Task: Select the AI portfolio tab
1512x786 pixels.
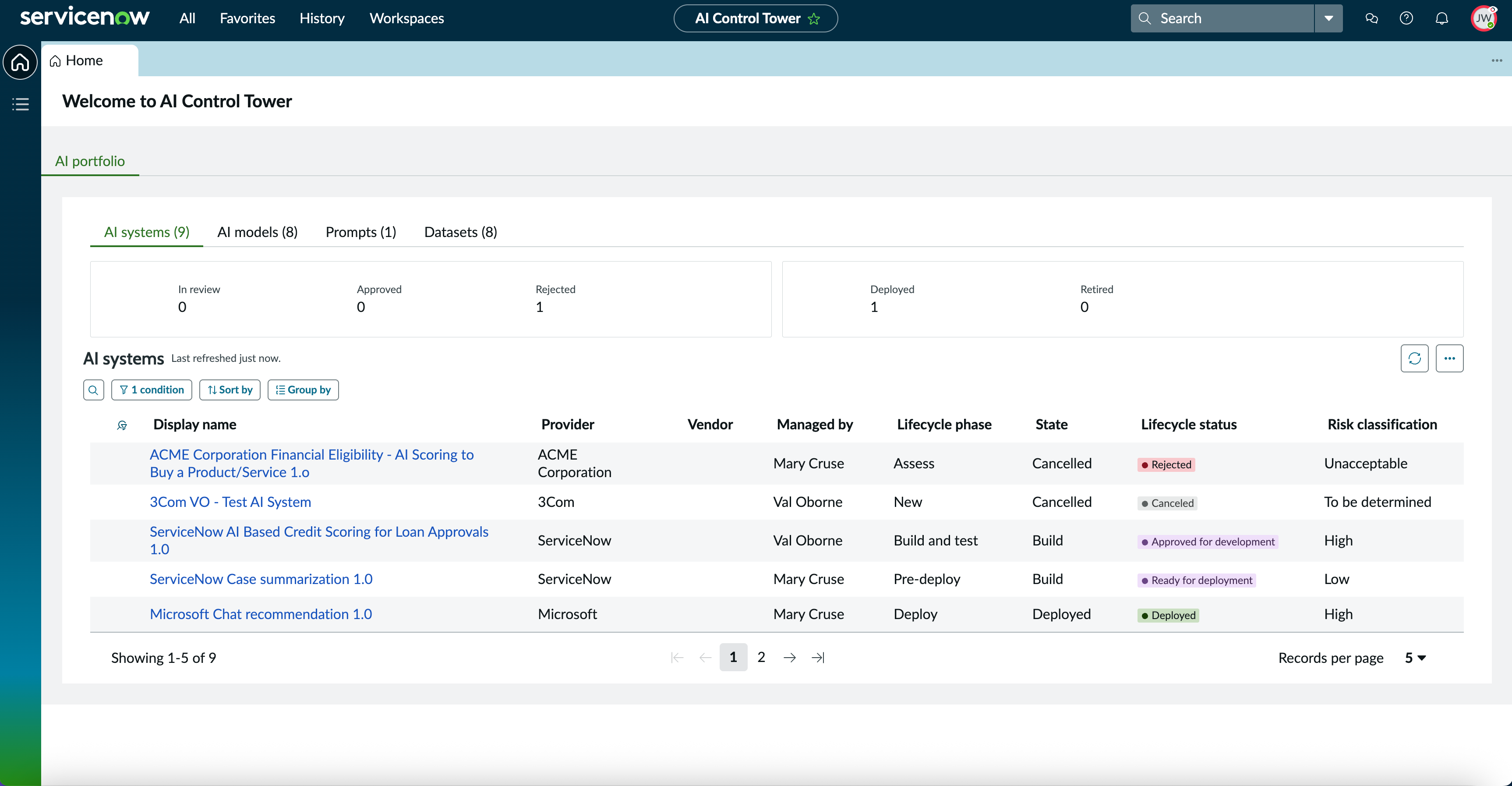Action: (x=90, y=161)
